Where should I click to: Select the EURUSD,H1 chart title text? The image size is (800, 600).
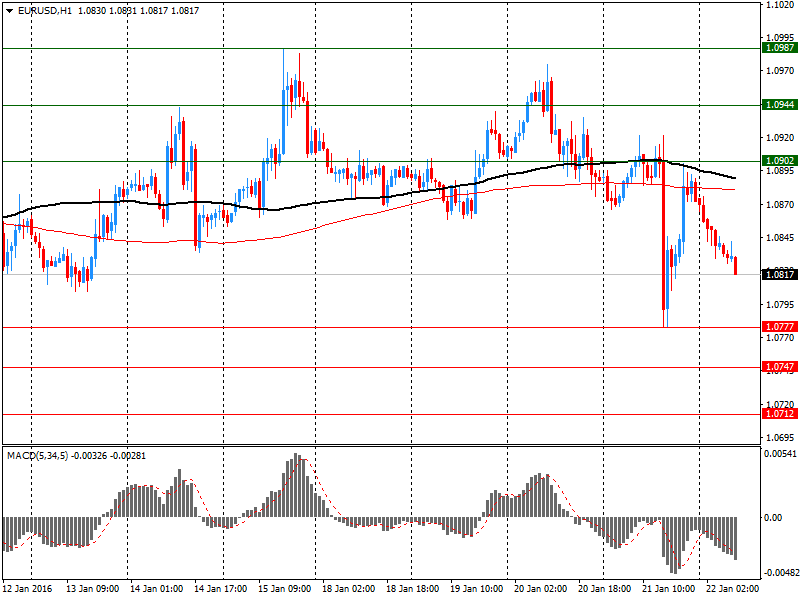(x=45, y=11)
